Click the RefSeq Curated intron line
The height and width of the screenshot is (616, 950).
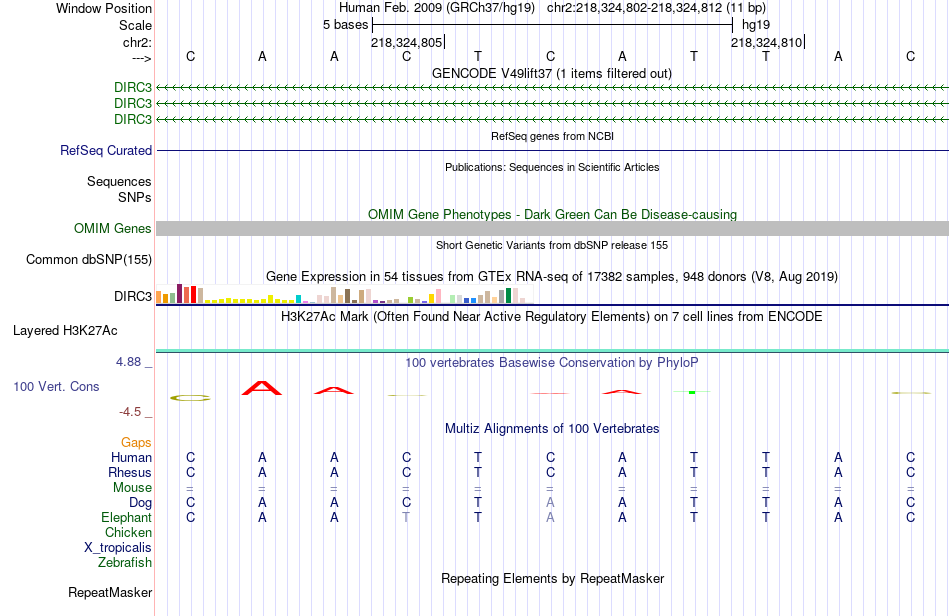[552, 150]
